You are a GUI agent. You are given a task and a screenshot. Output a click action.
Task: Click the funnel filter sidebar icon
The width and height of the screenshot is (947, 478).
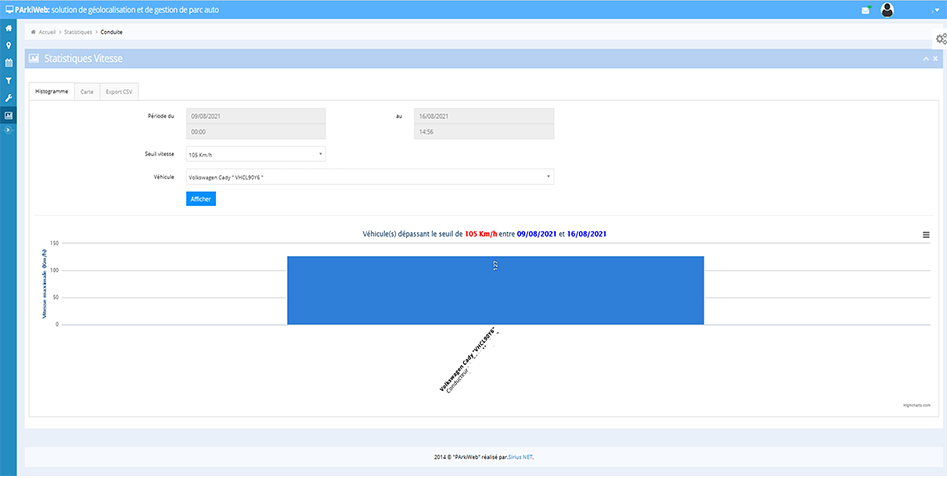pyautogui.click(x=8, y=80)
